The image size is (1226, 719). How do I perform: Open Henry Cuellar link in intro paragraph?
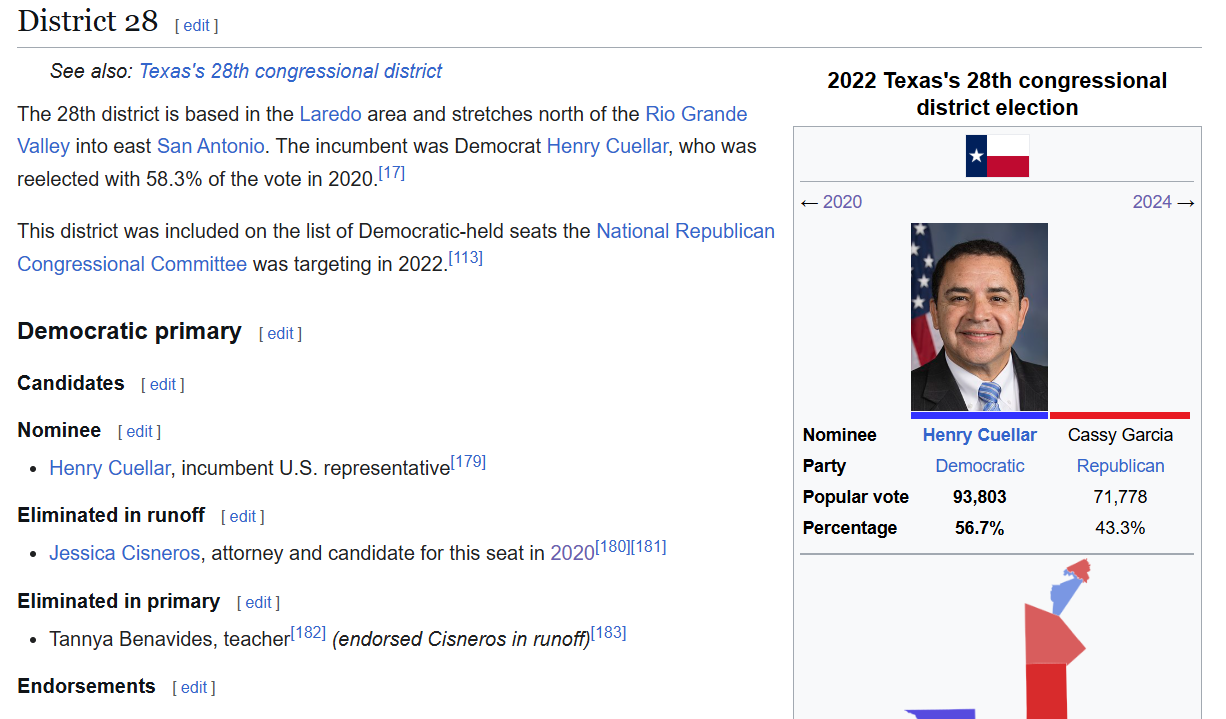point(607,146)
